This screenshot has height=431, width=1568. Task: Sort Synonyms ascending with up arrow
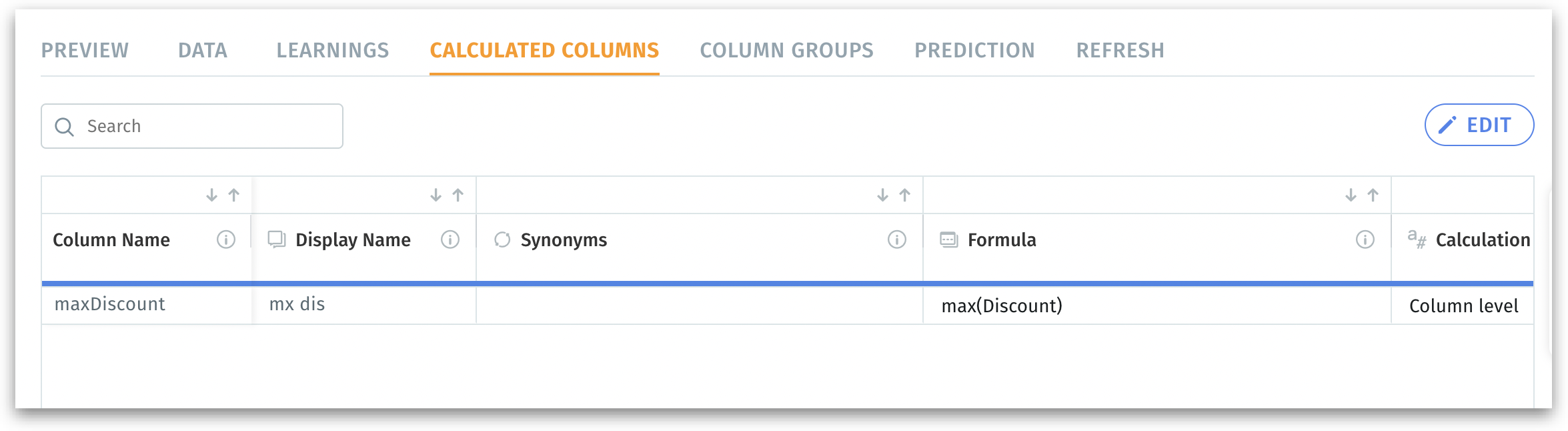coord(905,195)
